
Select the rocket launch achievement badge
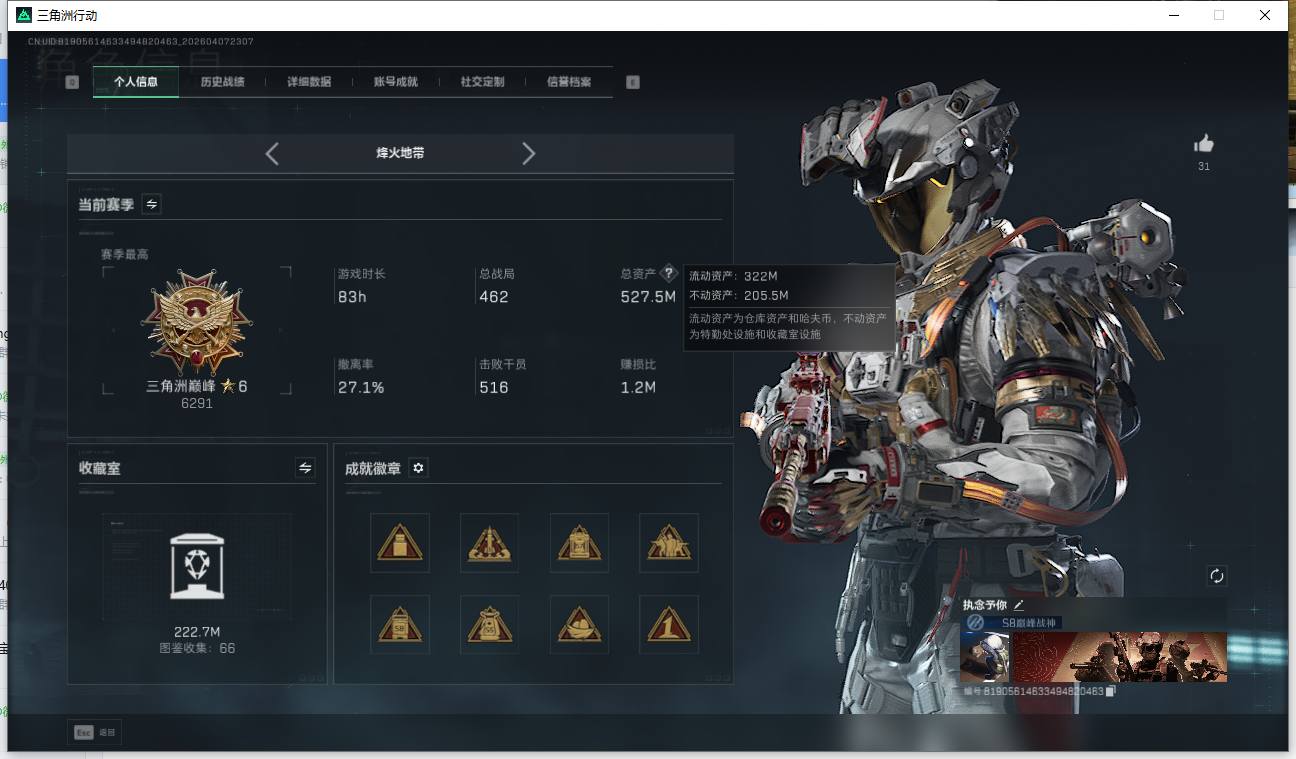[x=490, y=543]
